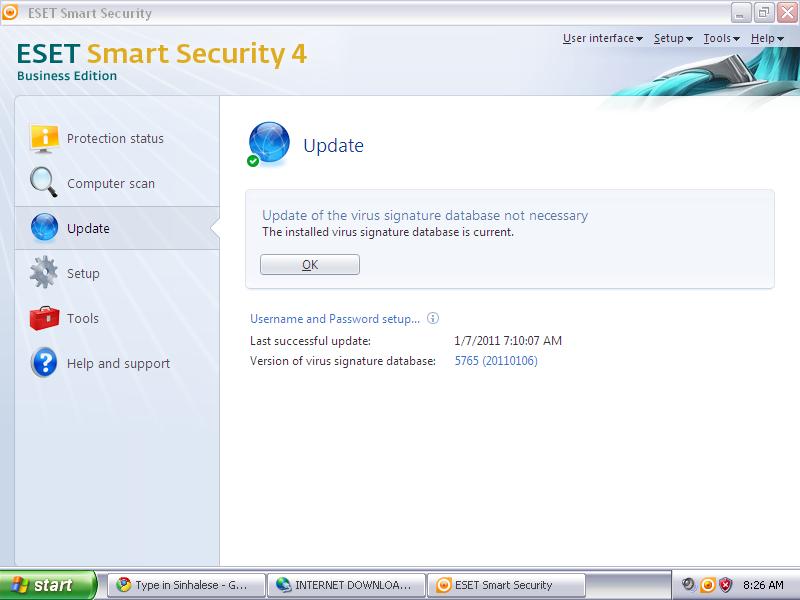Go to the Computer scan section
This screenshot has width=800, height=600.
point(111,183)
